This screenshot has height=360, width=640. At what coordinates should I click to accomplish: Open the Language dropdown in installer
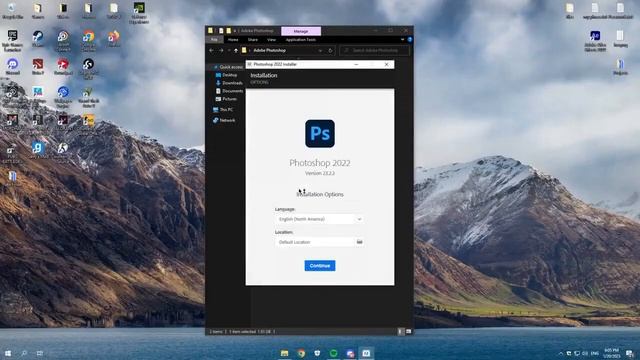point(320,219)
